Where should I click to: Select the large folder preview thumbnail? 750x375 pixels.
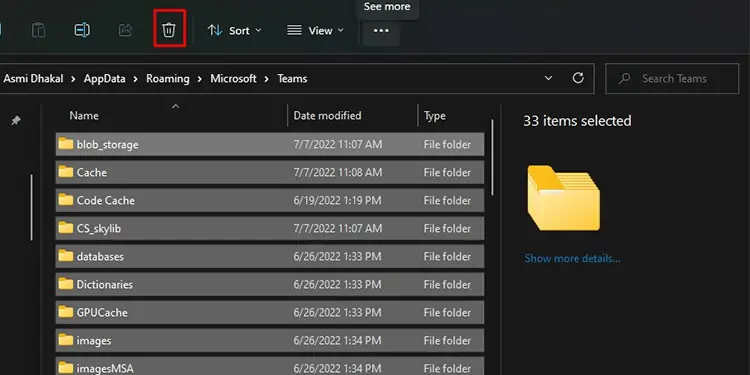coord(563,198)
